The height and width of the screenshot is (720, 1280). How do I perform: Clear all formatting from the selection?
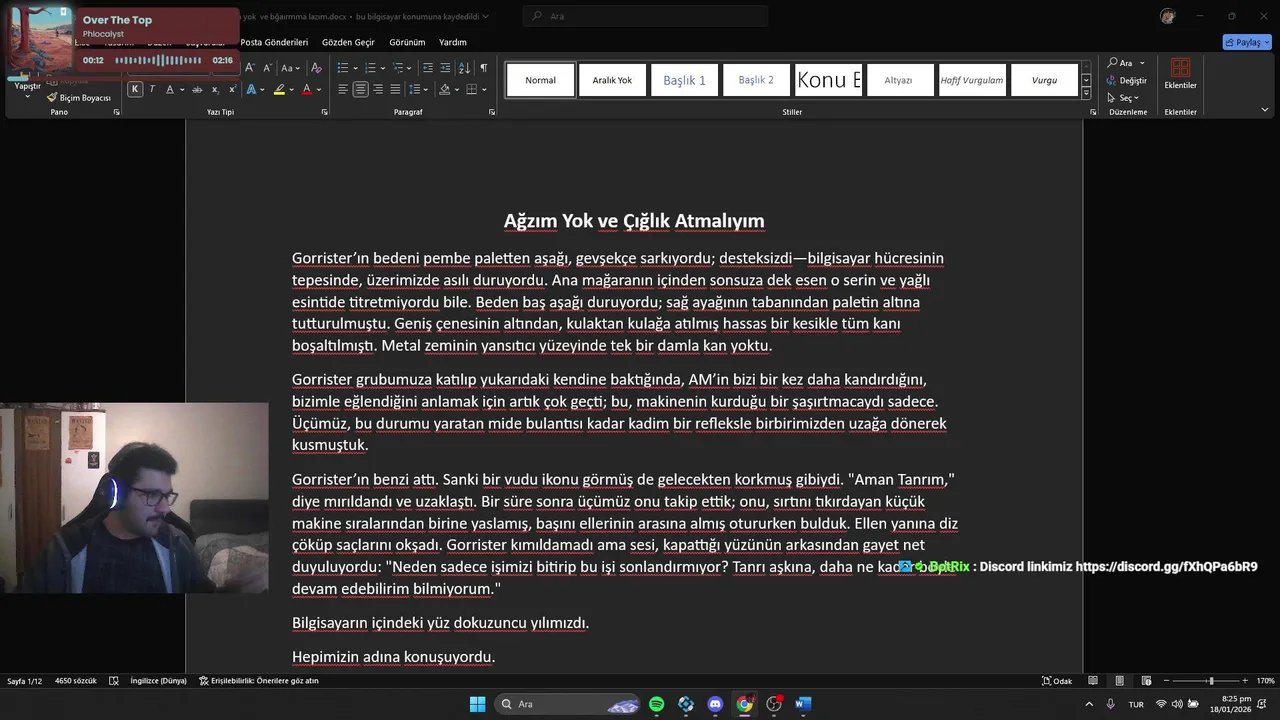316,68
